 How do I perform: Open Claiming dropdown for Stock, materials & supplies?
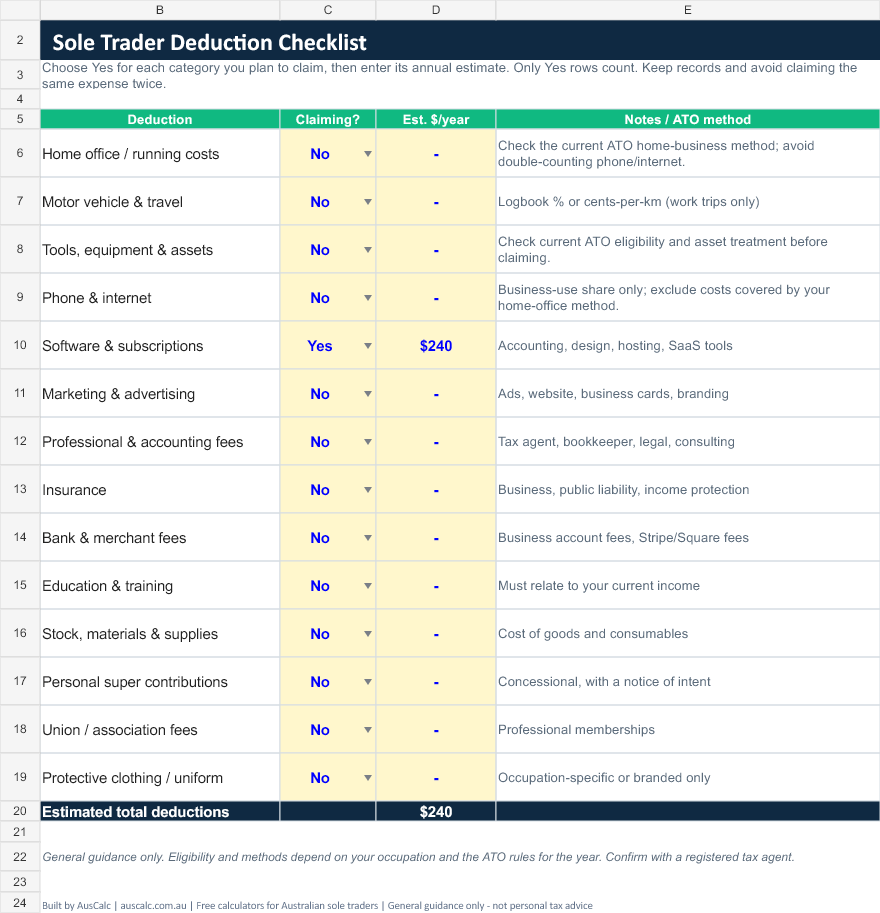click(x=367, y=634)
